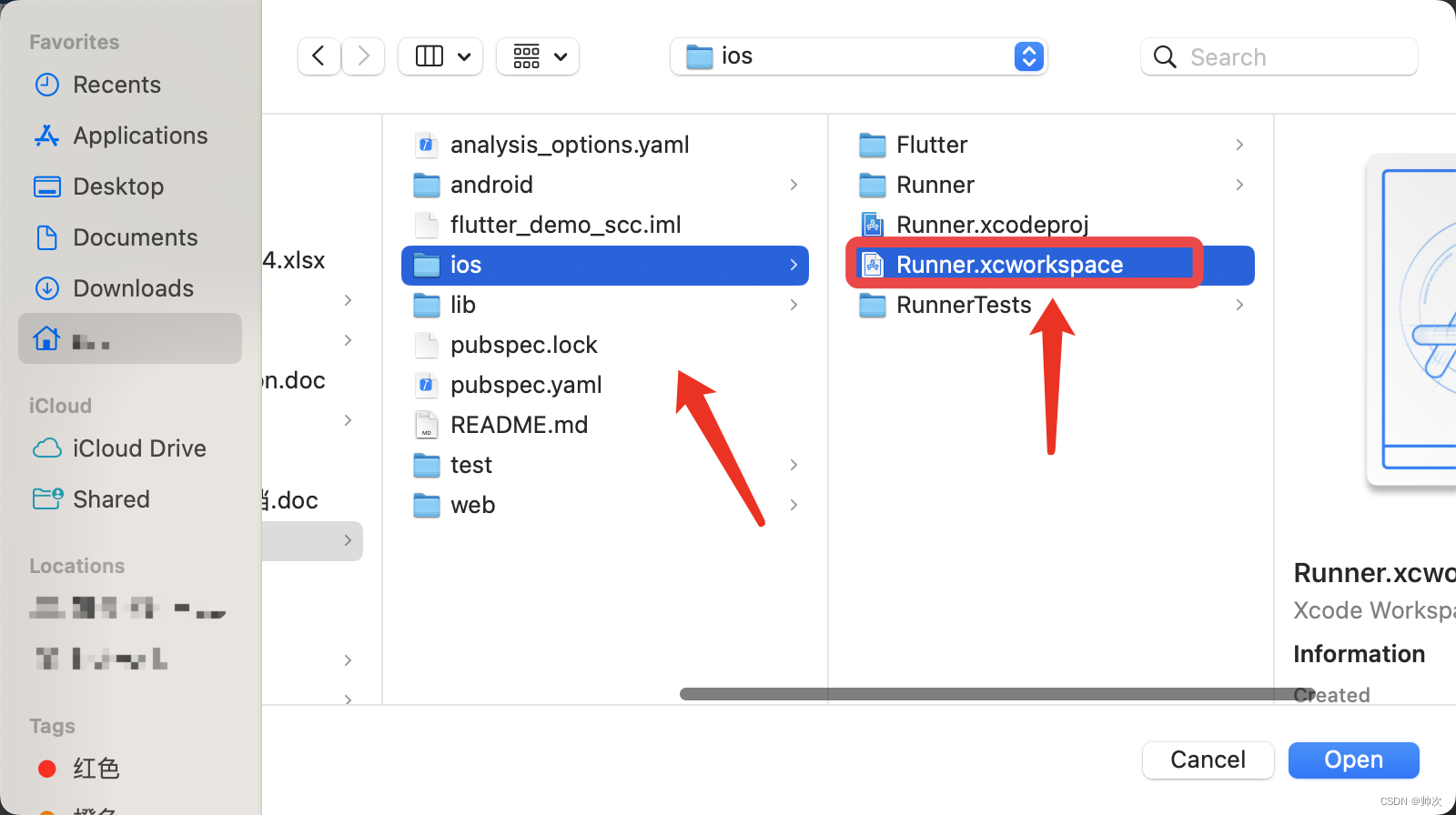Click the Shared folder icon

(x=47, y=498)
